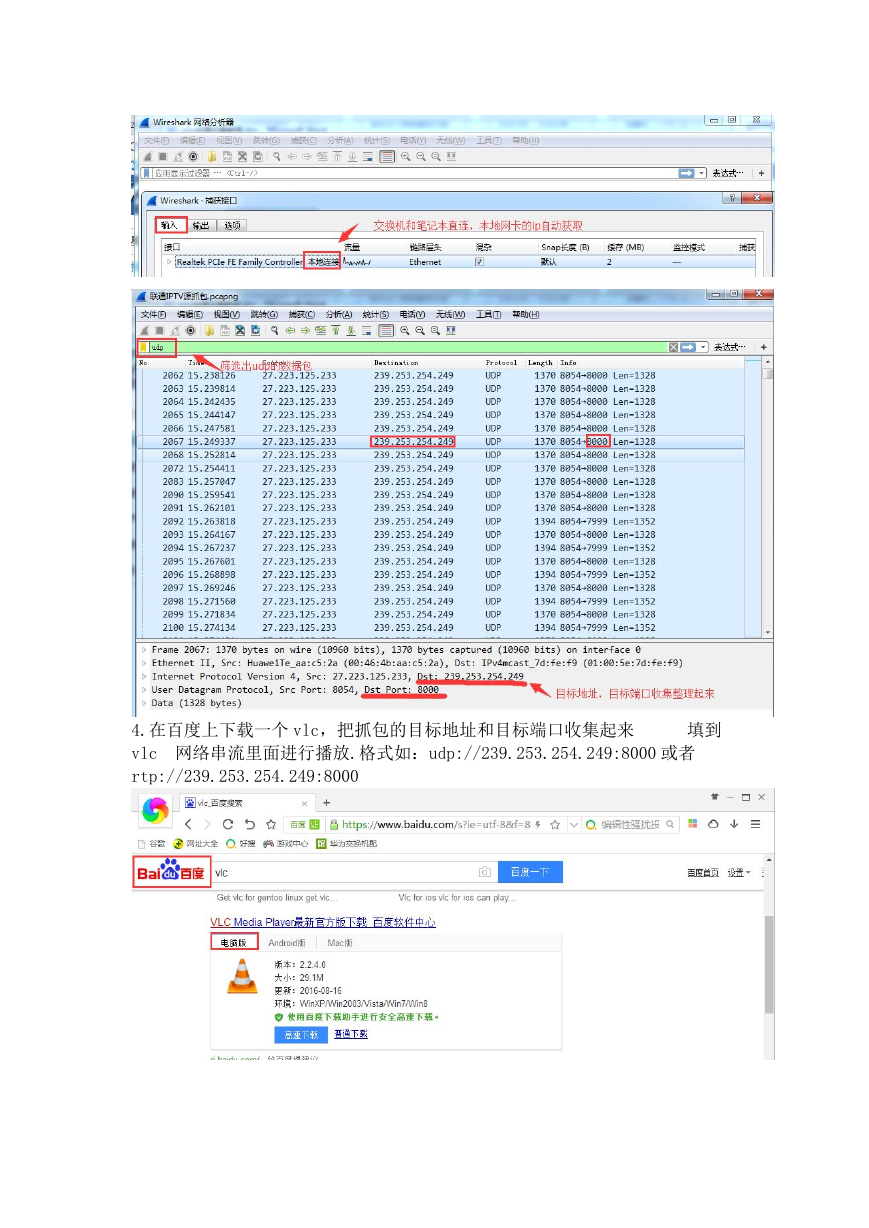Open a capture file with the folder icon in the pcapng toolbar
The height and width of the screenshot is (1228, 869).
coord(211,330)
